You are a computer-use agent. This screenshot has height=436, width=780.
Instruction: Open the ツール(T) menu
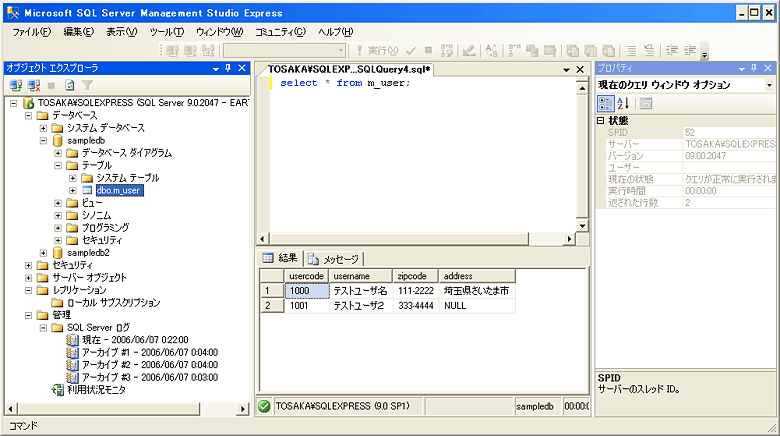point(167,32)
